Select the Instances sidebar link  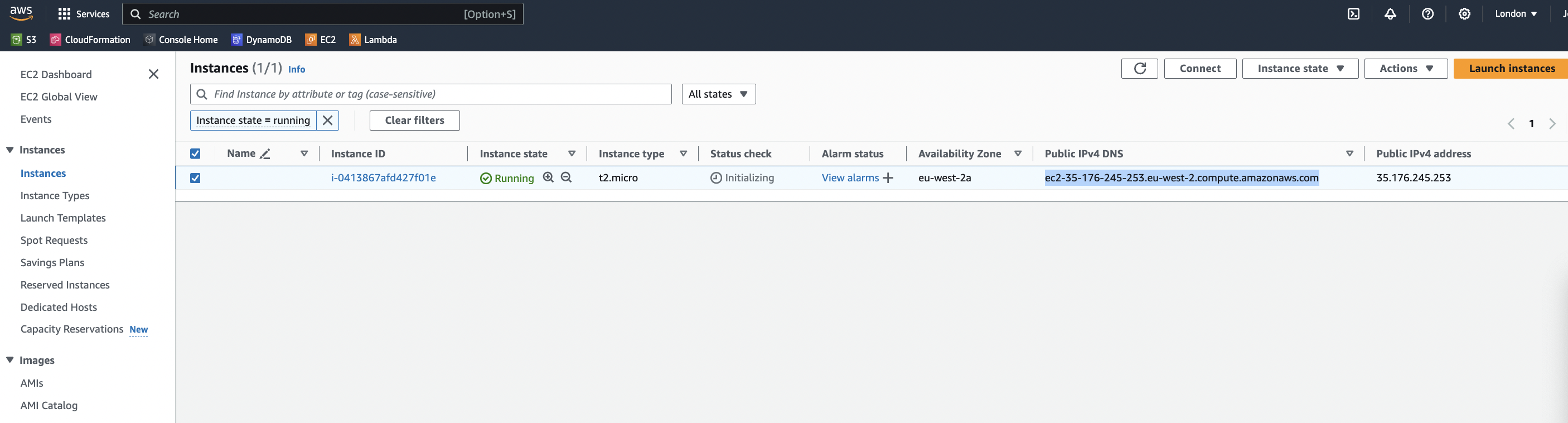click(43, 173)
